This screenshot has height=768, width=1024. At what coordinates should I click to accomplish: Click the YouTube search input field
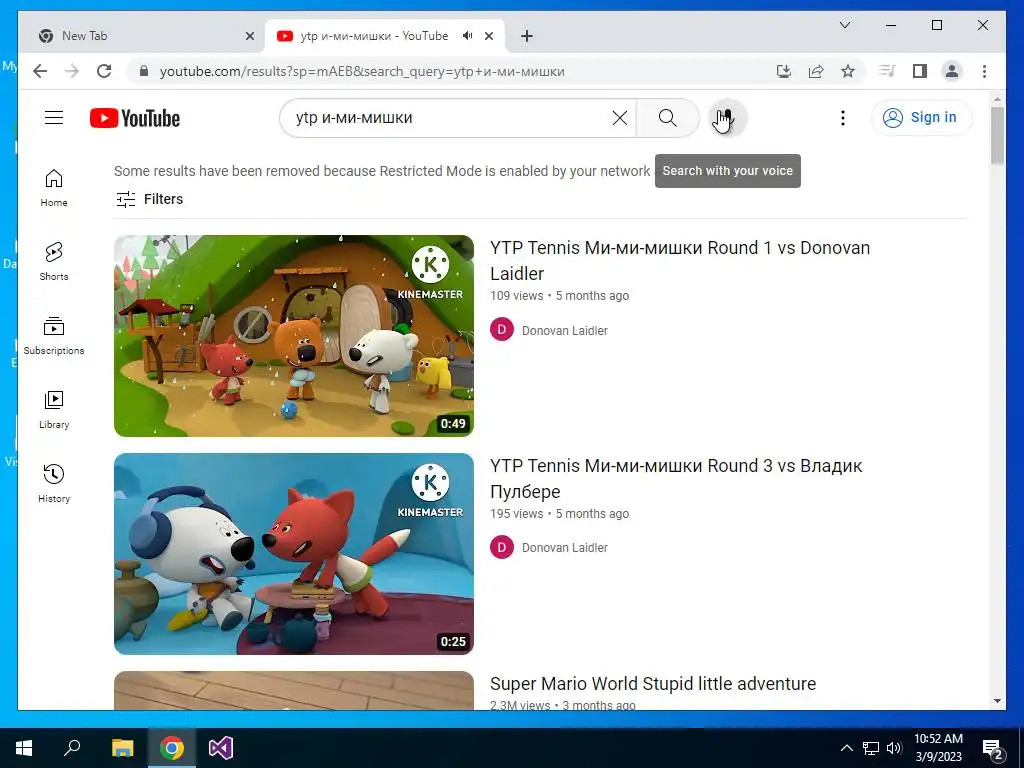[x=451, y=118]
